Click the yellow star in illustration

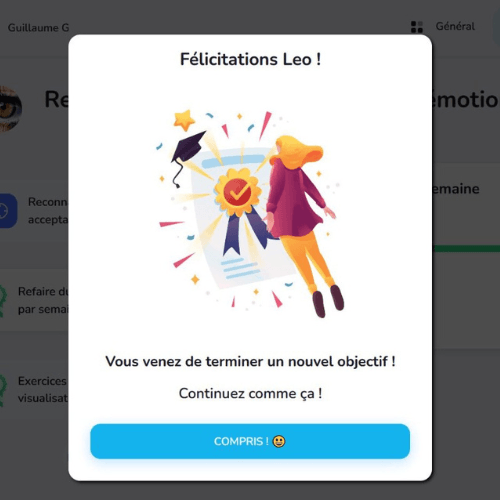point(184,120)
